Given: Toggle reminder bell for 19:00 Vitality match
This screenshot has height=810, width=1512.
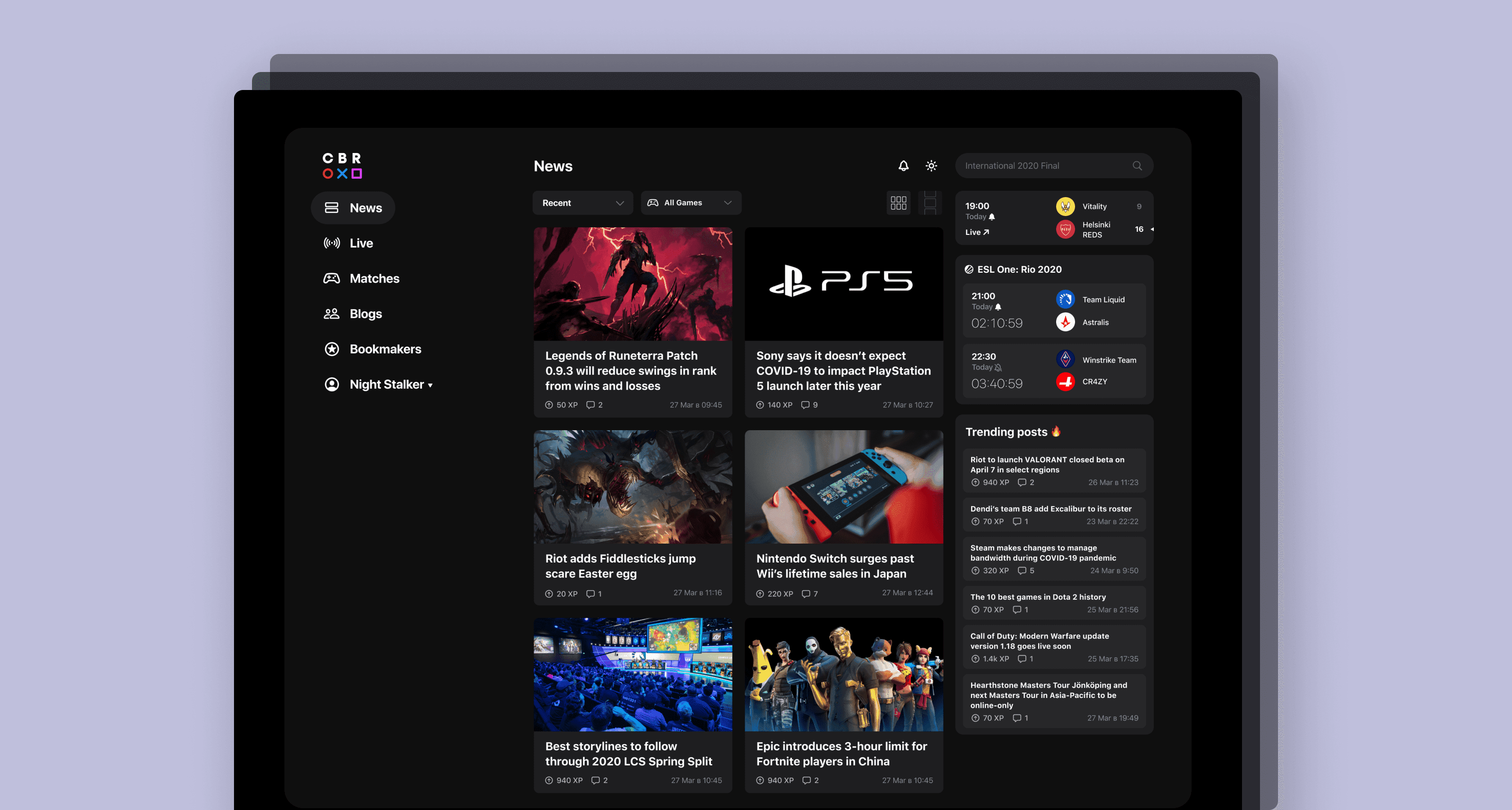Looking at the screenshot, I should pos(992,216).
